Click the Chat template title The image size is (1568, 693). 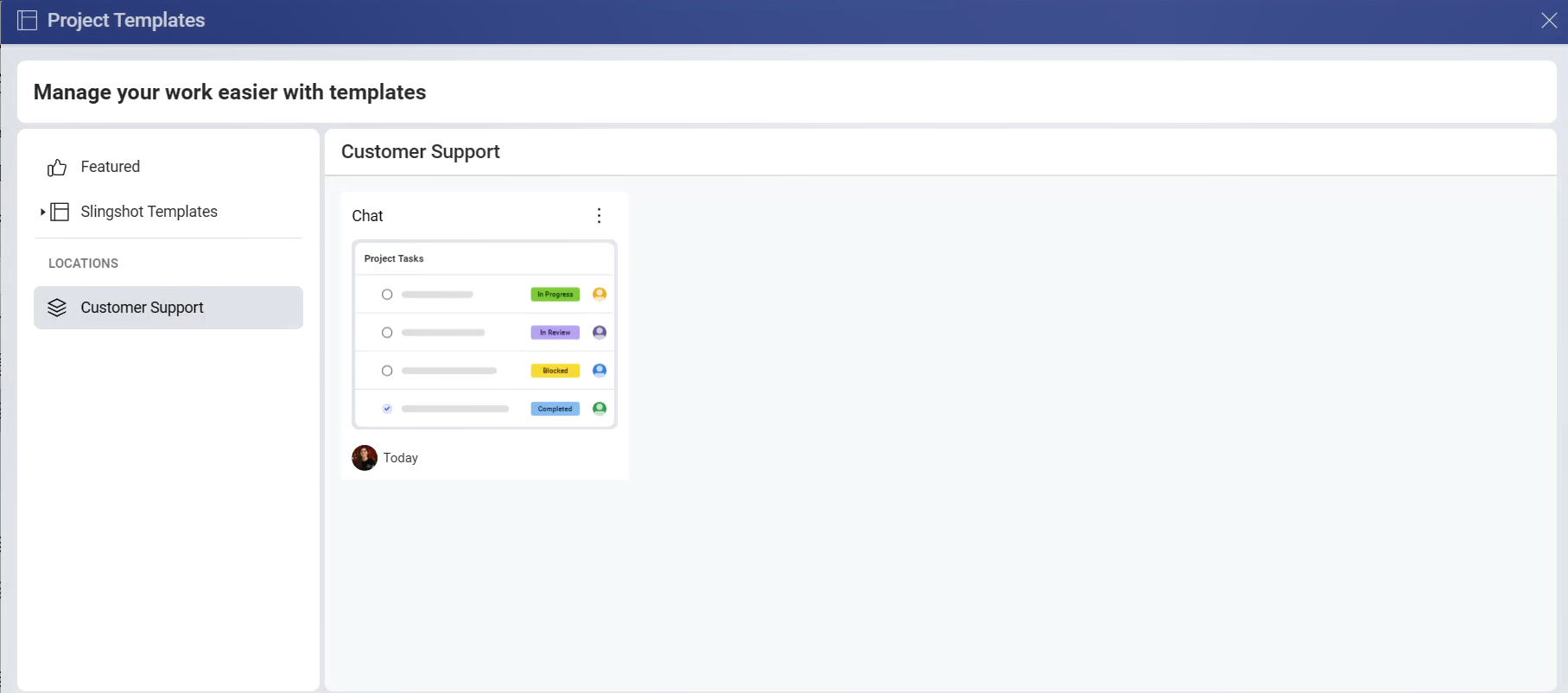click(367, 216)
